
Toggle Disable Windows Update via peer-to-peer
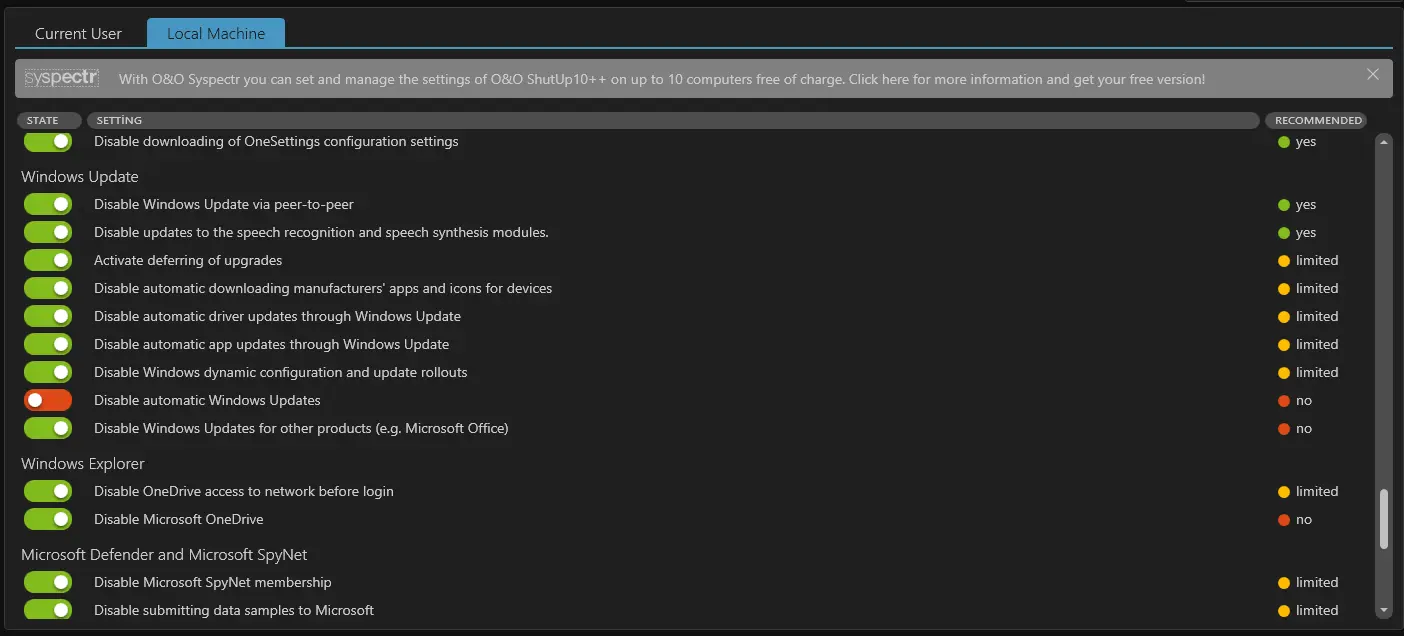tap(48, 204)
